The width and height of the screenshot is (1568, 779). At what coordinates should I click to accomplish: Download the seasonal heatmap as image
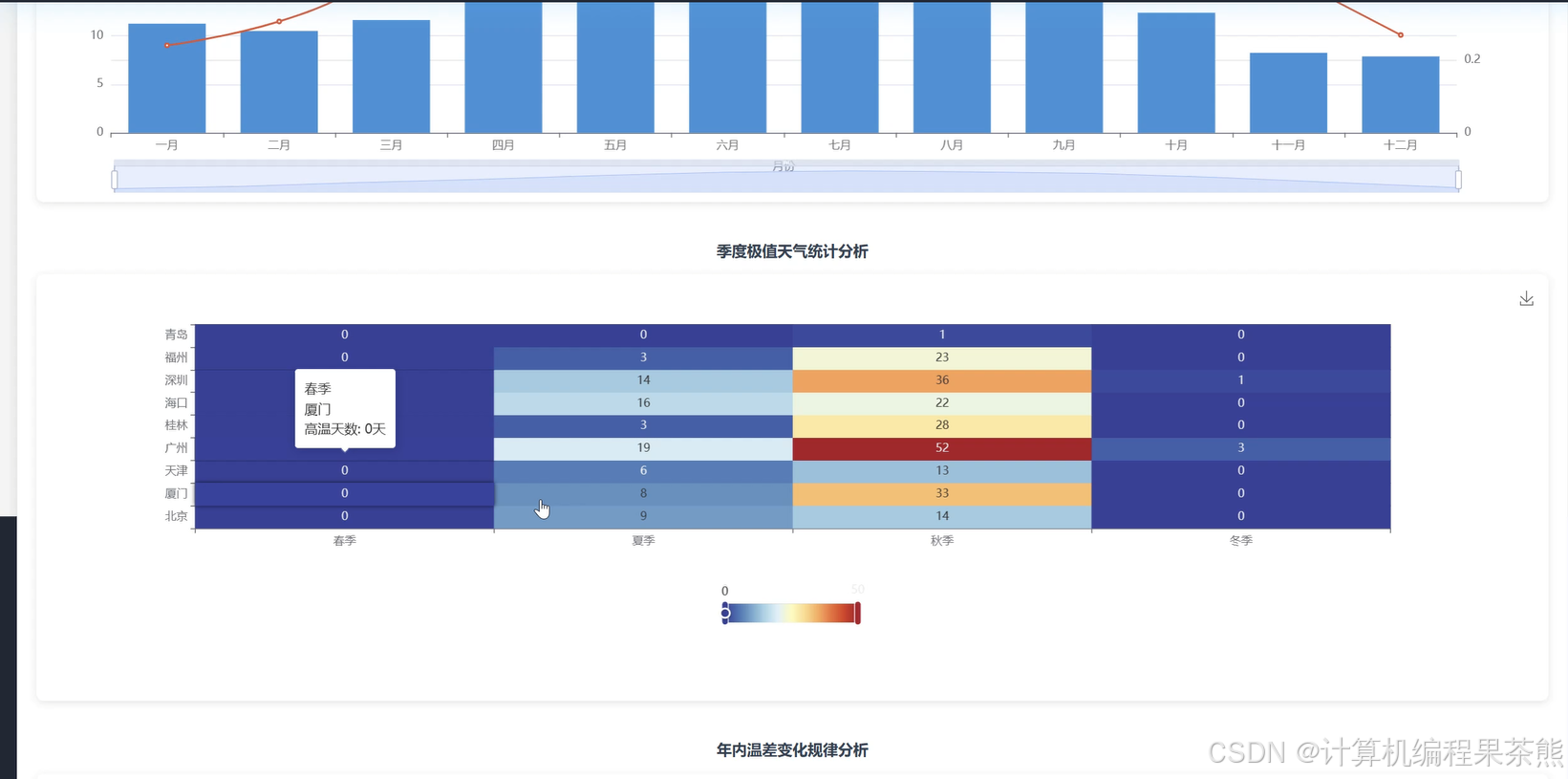(x=1526, y=299)
